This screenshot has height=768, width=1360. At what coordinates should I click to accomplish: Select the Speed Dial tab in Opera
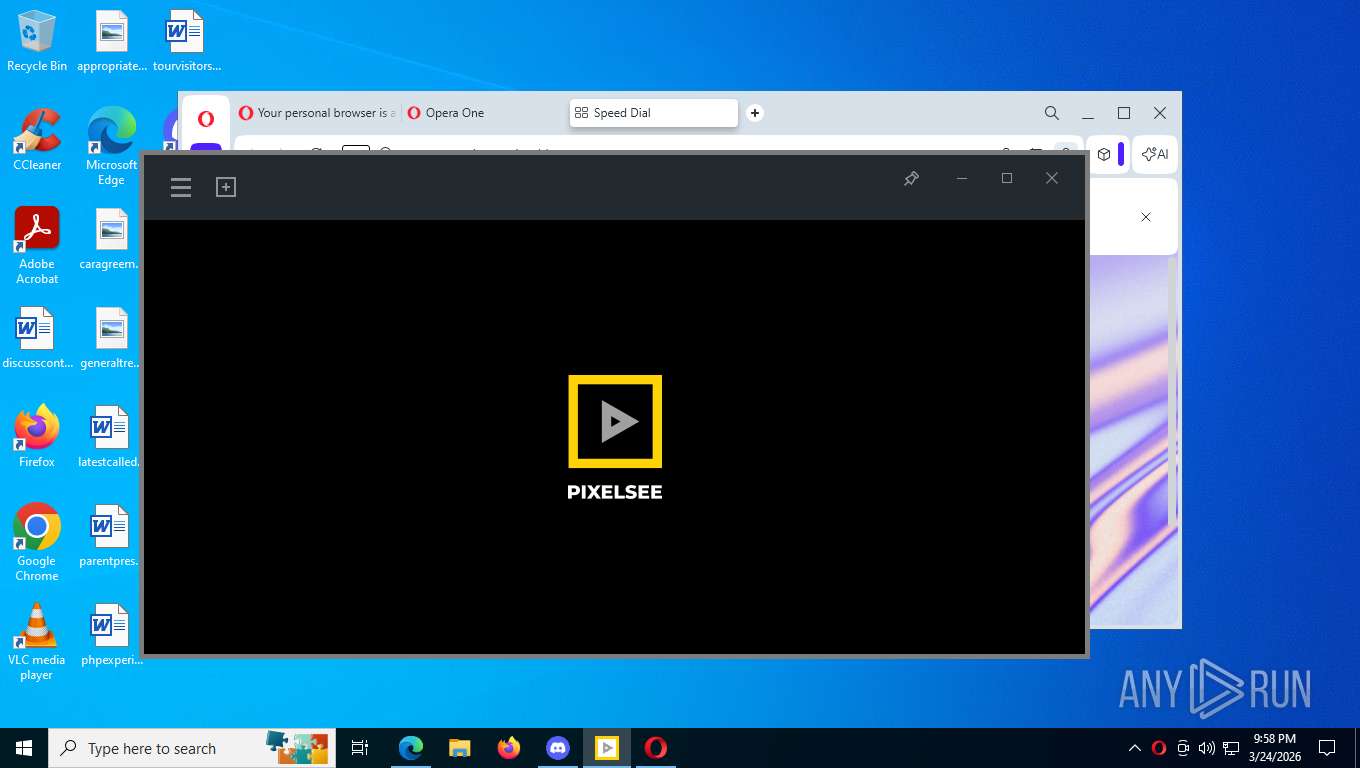tap(654, 113)
